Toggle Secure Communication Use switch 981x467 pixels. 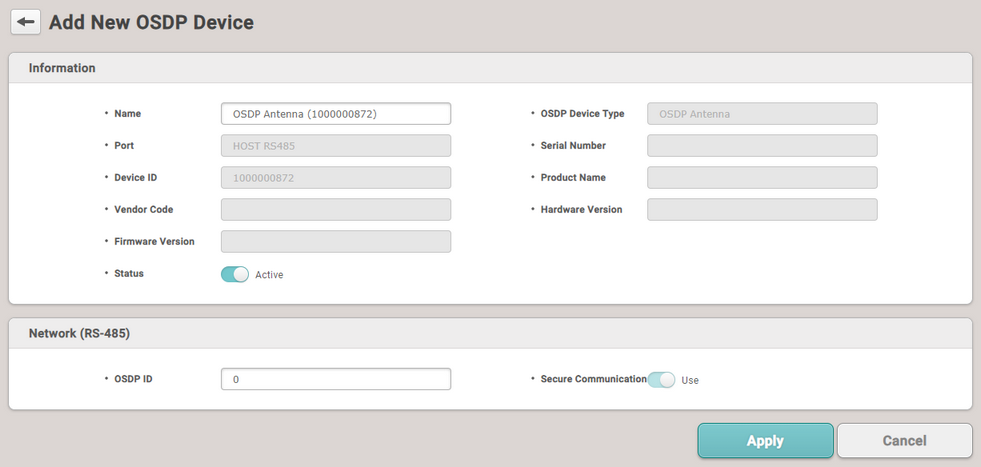pyautogui.click(x=661, y=379)
